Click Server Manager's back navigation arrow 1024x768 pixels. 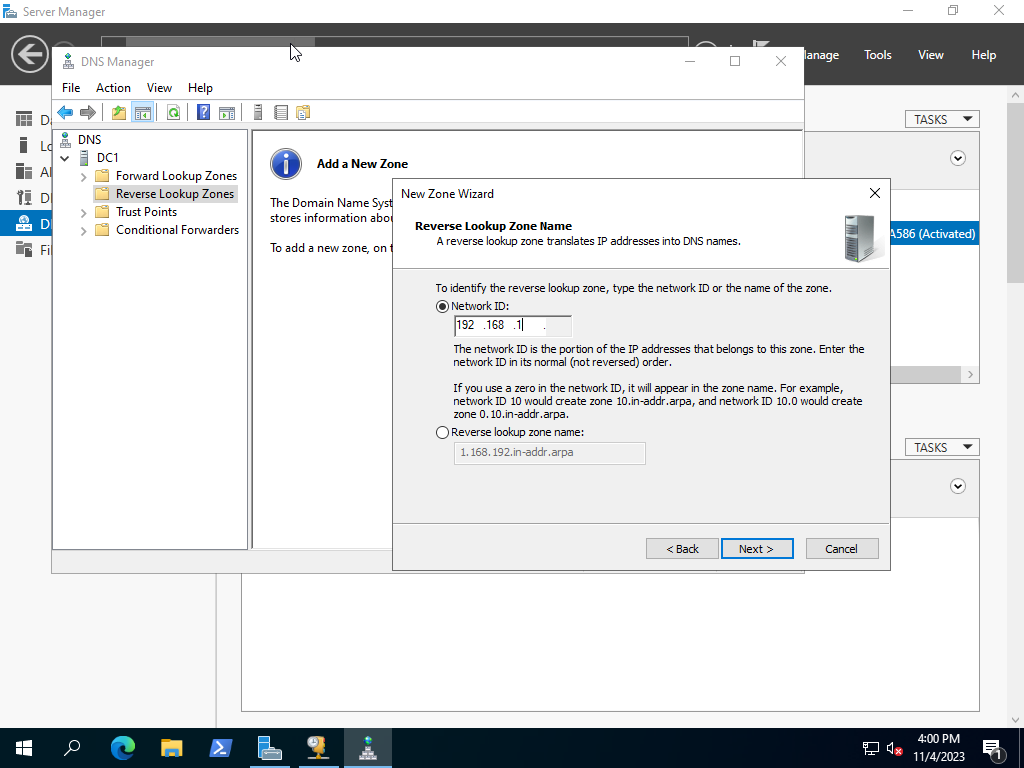click(29, 55)
